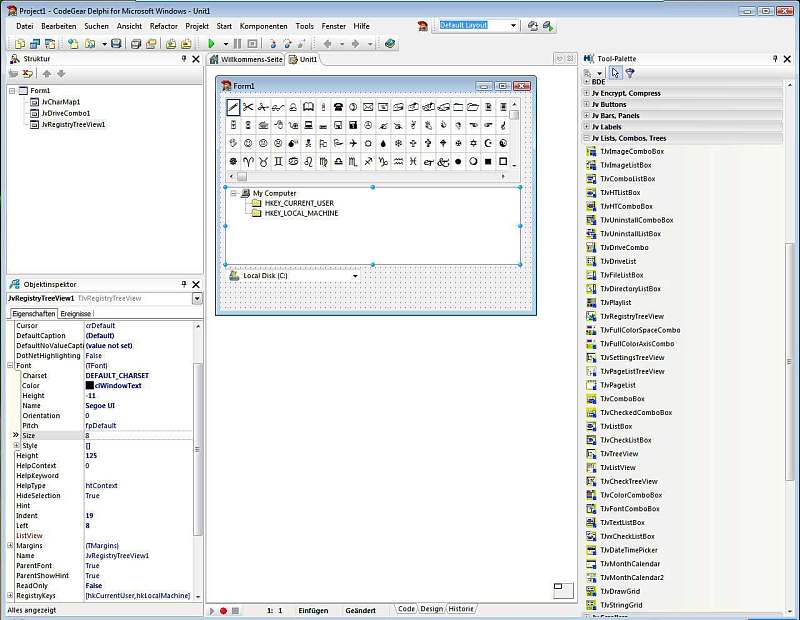This screenshot has height=620, width=800.
Task: Select the arrow pointer tool in Tool-Palette
Action: [x=616, y=72]
